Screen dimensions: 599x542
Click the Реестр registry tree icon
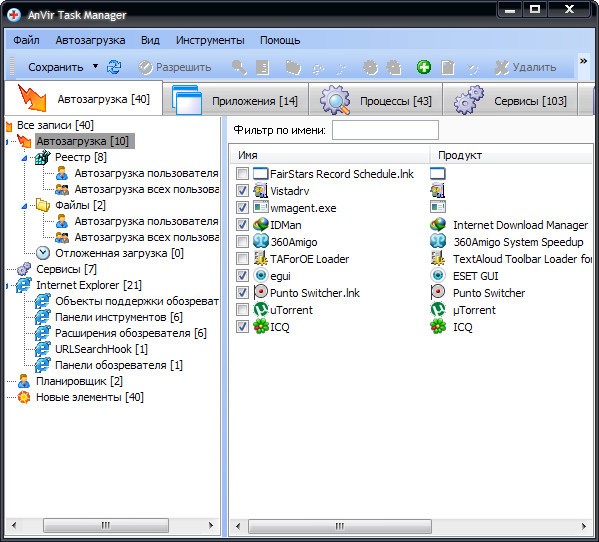[43, 157]
